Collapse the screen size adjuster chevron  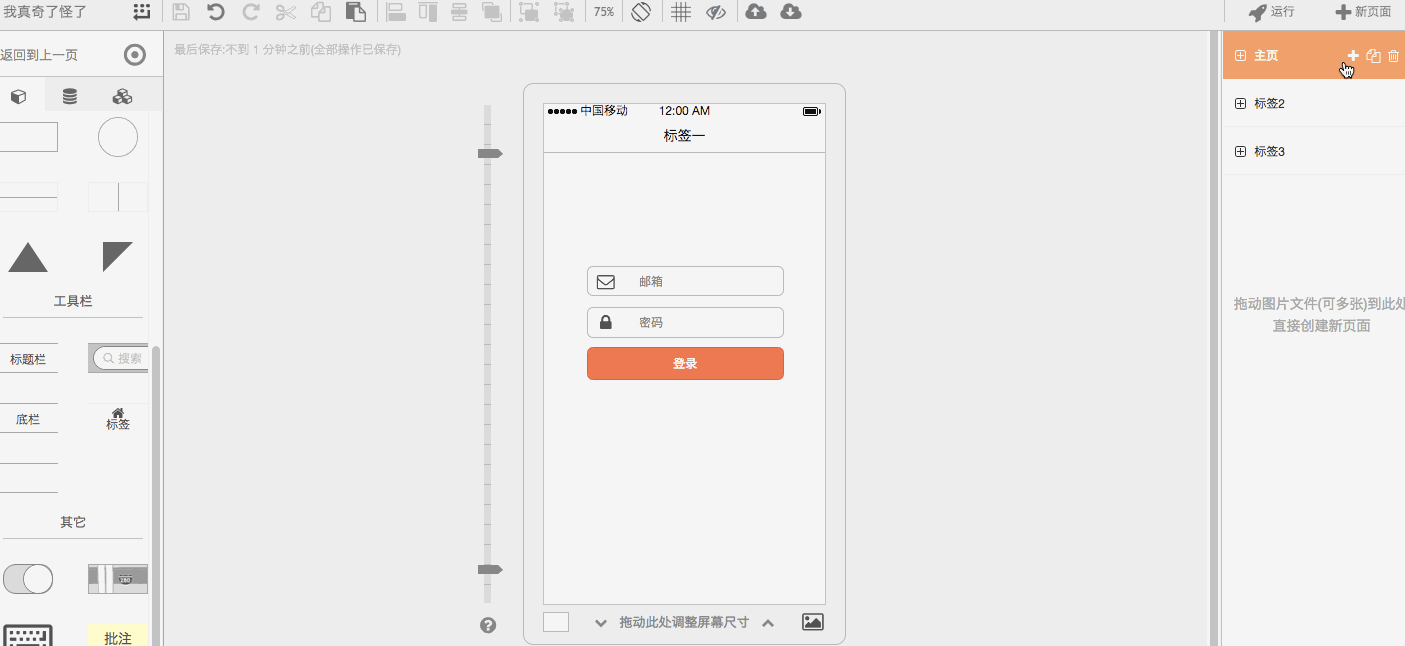point(768,622)
